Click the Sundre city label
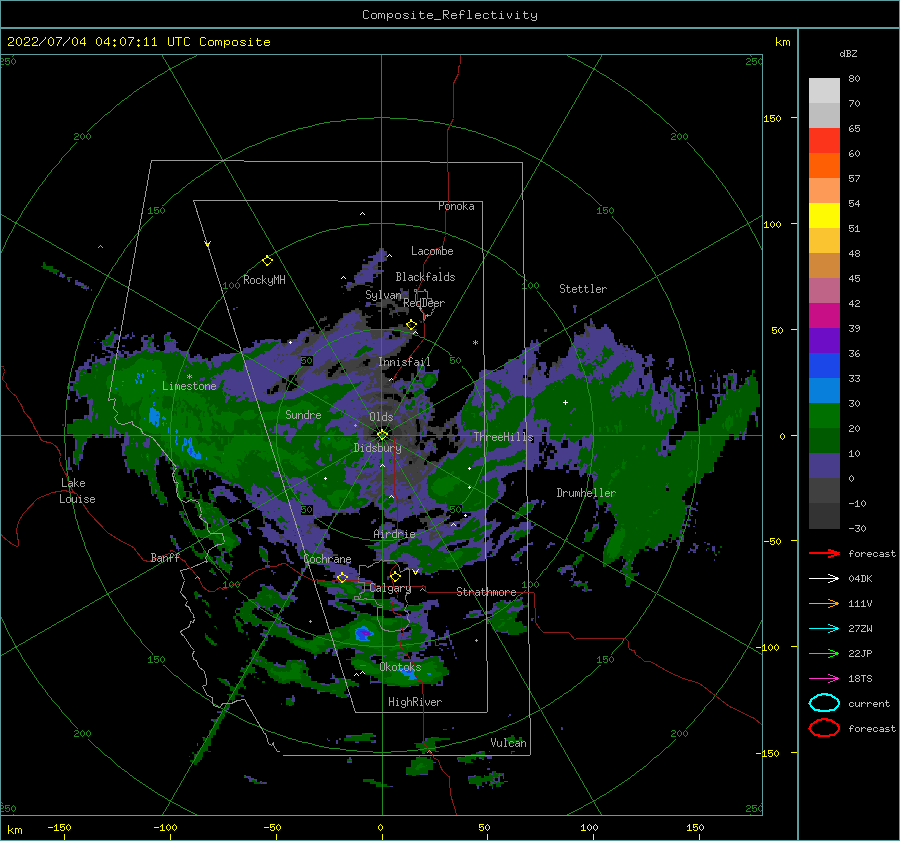 click(x=303, y=414)
